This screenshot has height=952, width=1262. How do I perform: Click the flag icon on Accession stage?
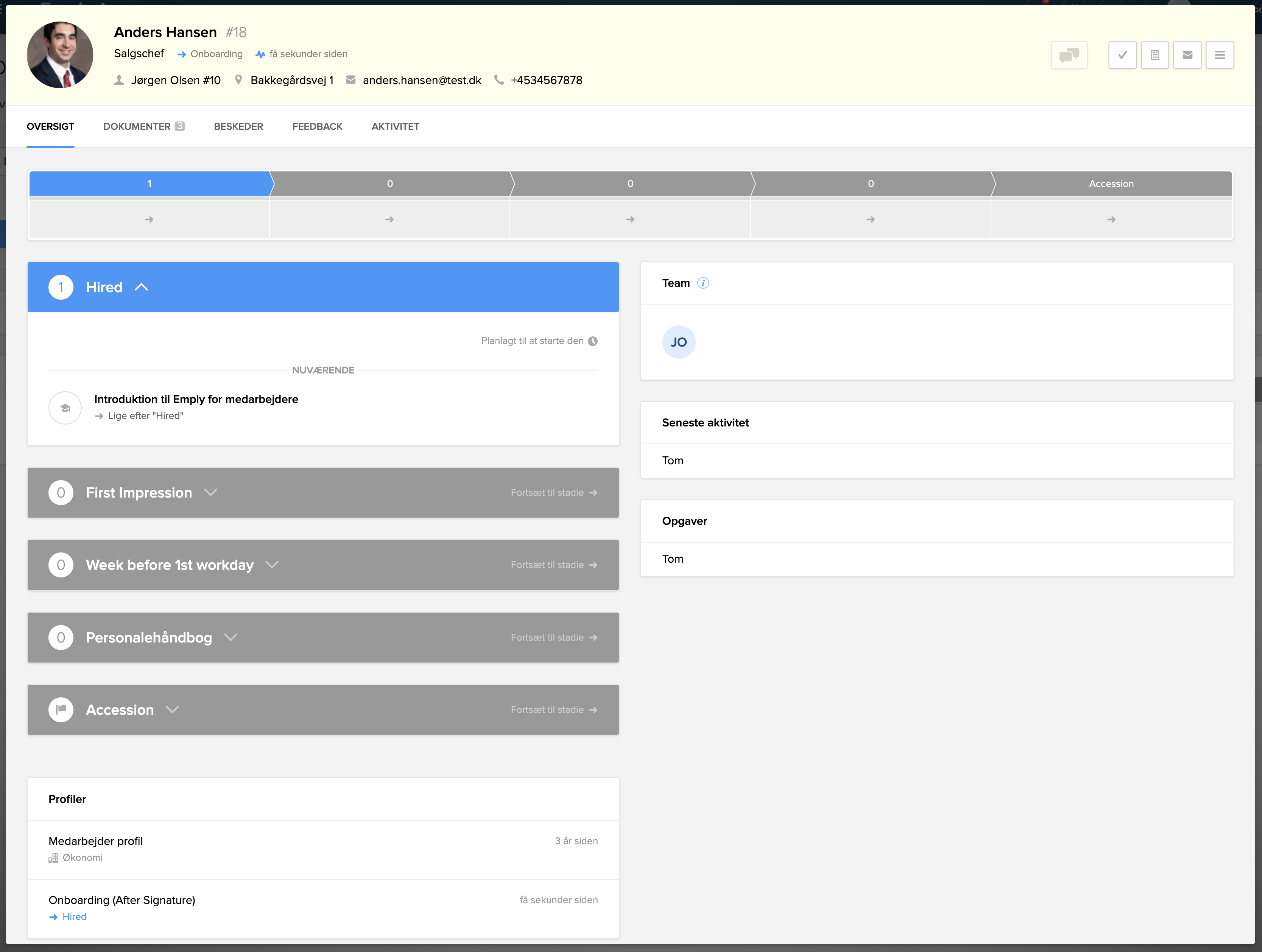point(61,709)
